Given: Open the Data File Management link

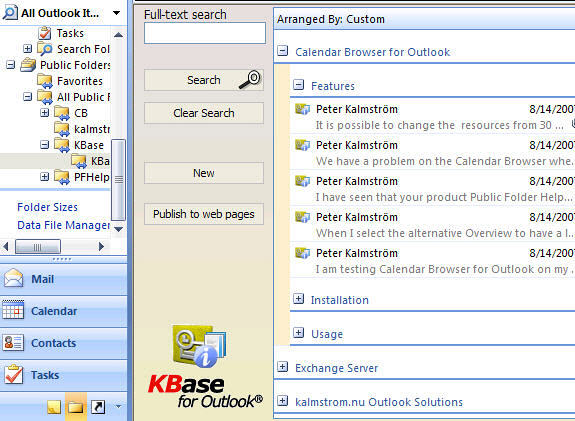Looking at the screenshot, I should 63,225.
